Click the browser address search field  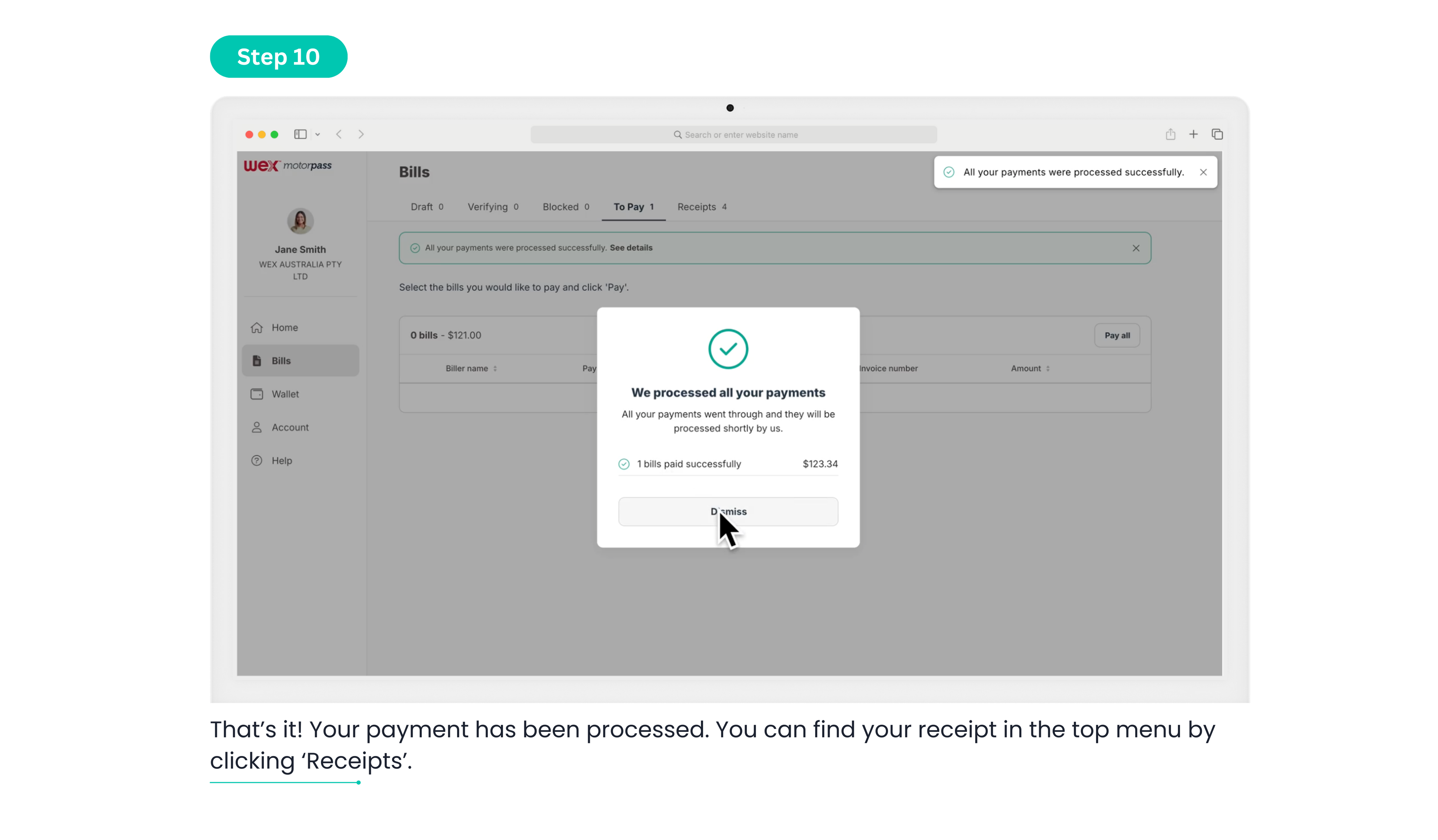(733, 135)
